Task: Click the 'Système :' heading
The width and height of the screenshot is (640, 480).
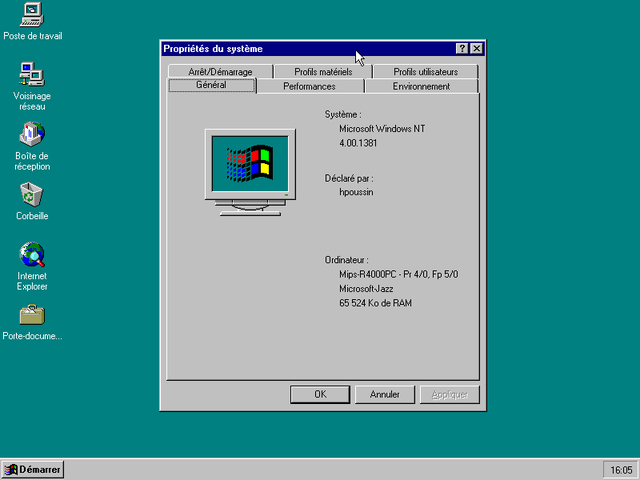Action: (343, 114)
